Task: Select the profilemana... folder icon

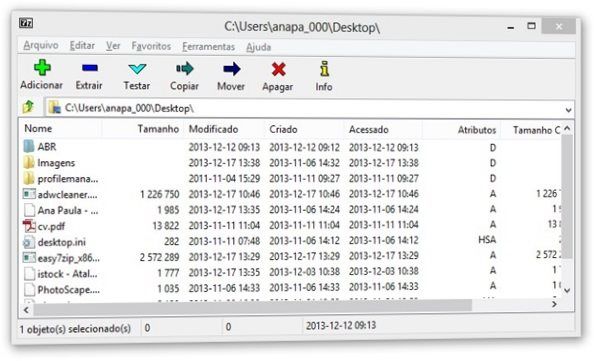Action: click(x=29, y=178)
